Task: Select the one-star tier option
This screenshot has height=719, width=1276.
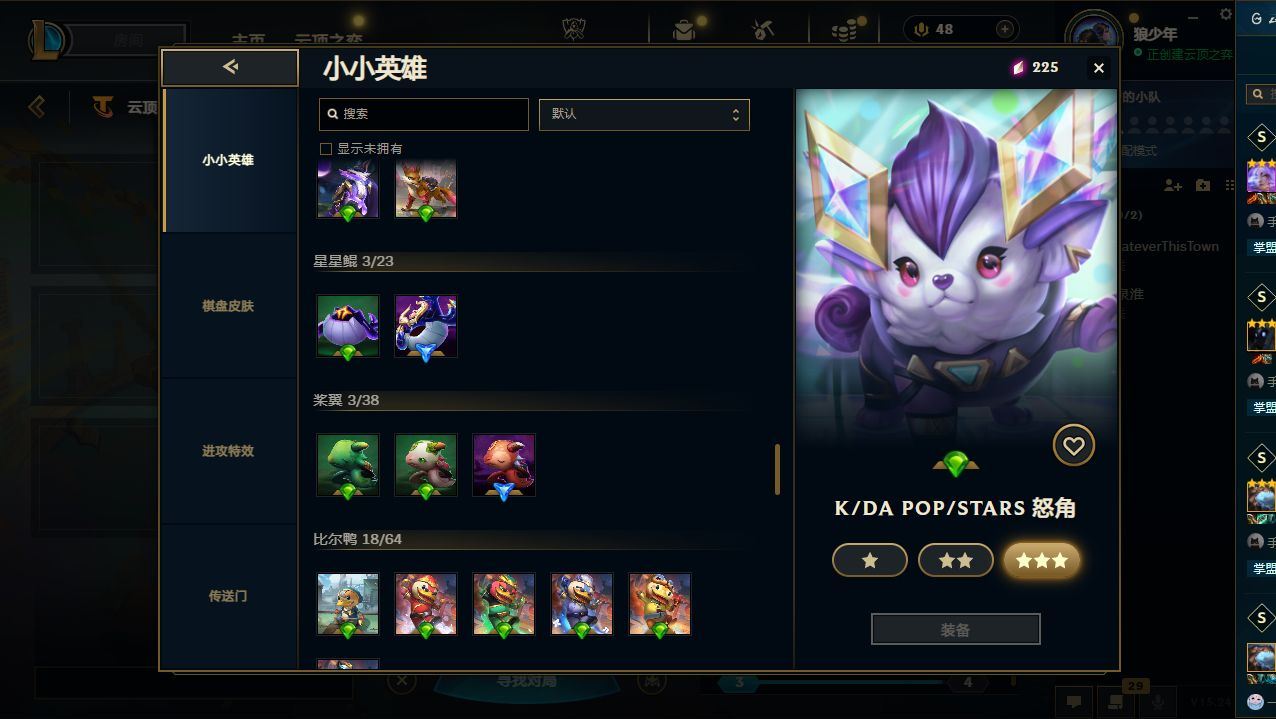Action: [x=870, y=561]
